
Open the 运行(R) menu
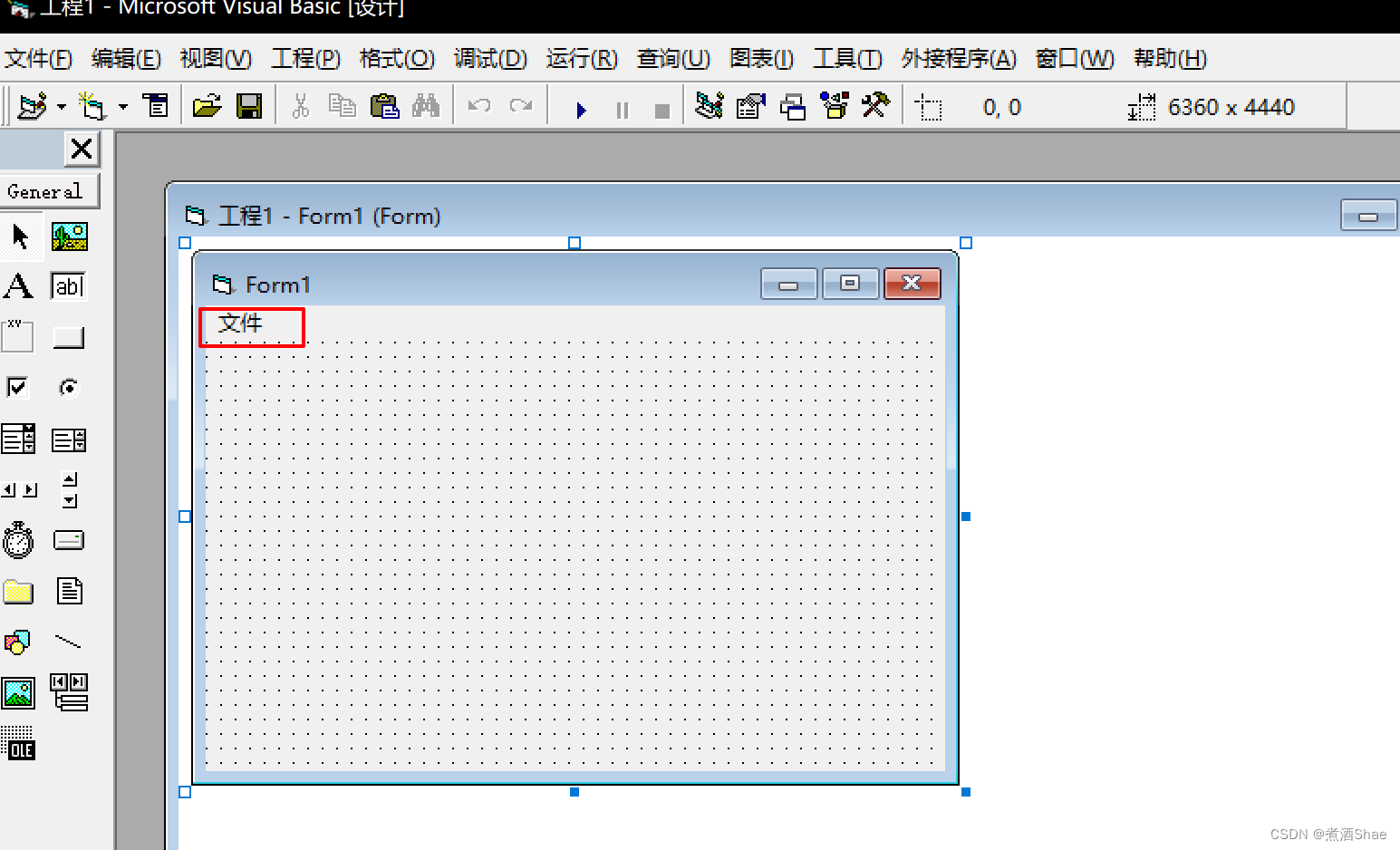coord(582,59)
